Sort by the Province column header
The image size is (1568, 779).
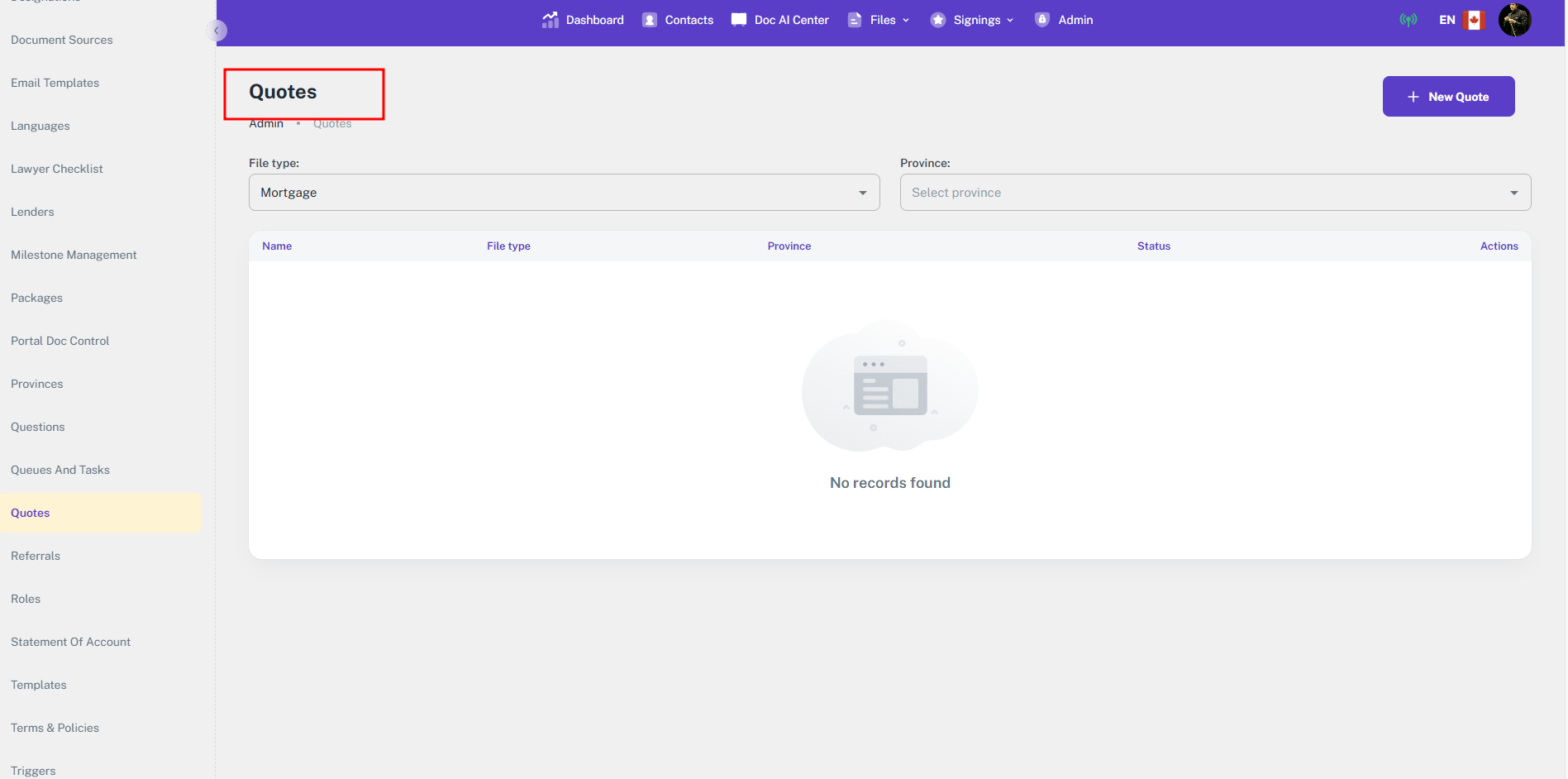pos(789,246)
